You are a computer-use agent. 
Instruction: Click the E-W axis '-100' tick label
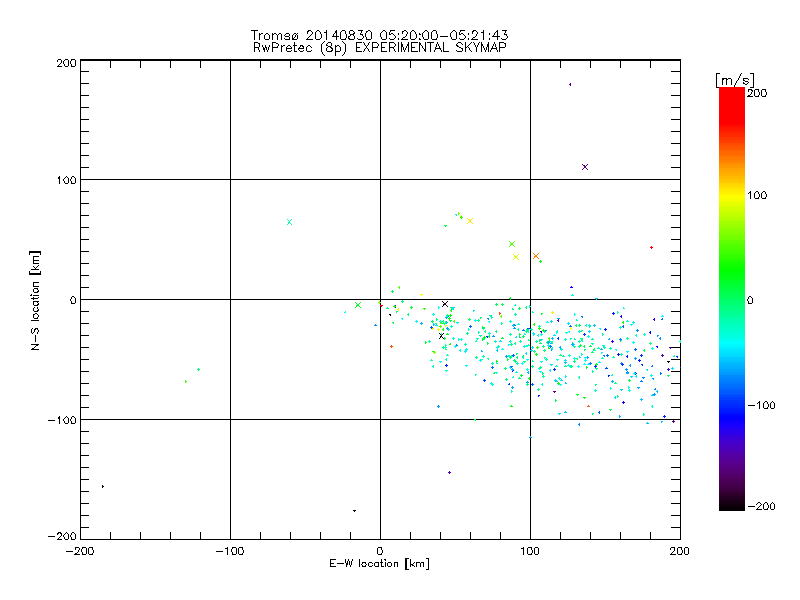(230, 551)
